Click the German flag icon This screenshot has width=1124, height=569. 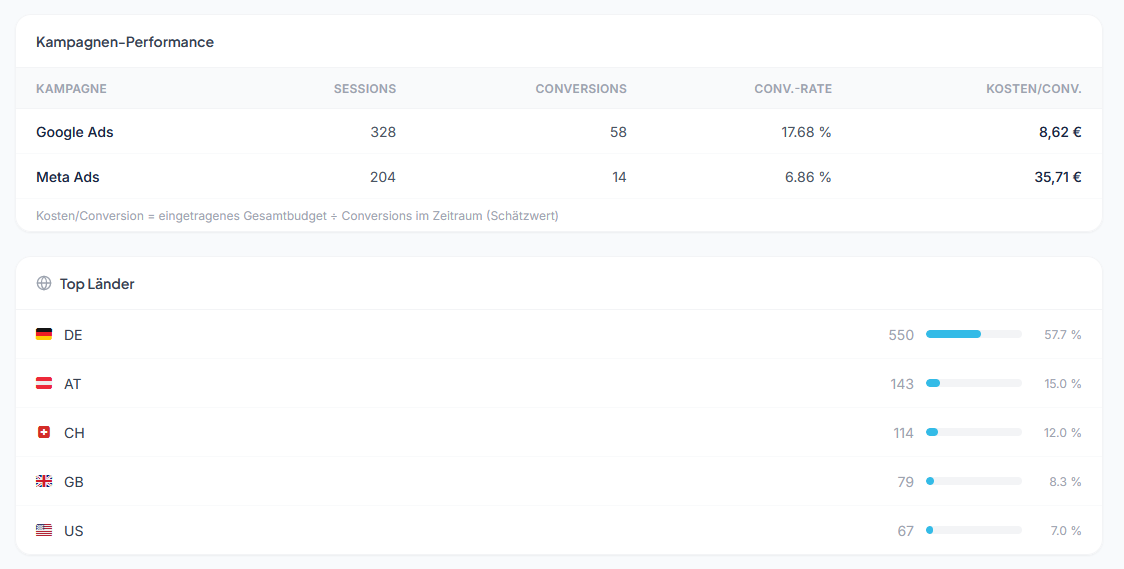pyautogui.click(x=44, y=334)
